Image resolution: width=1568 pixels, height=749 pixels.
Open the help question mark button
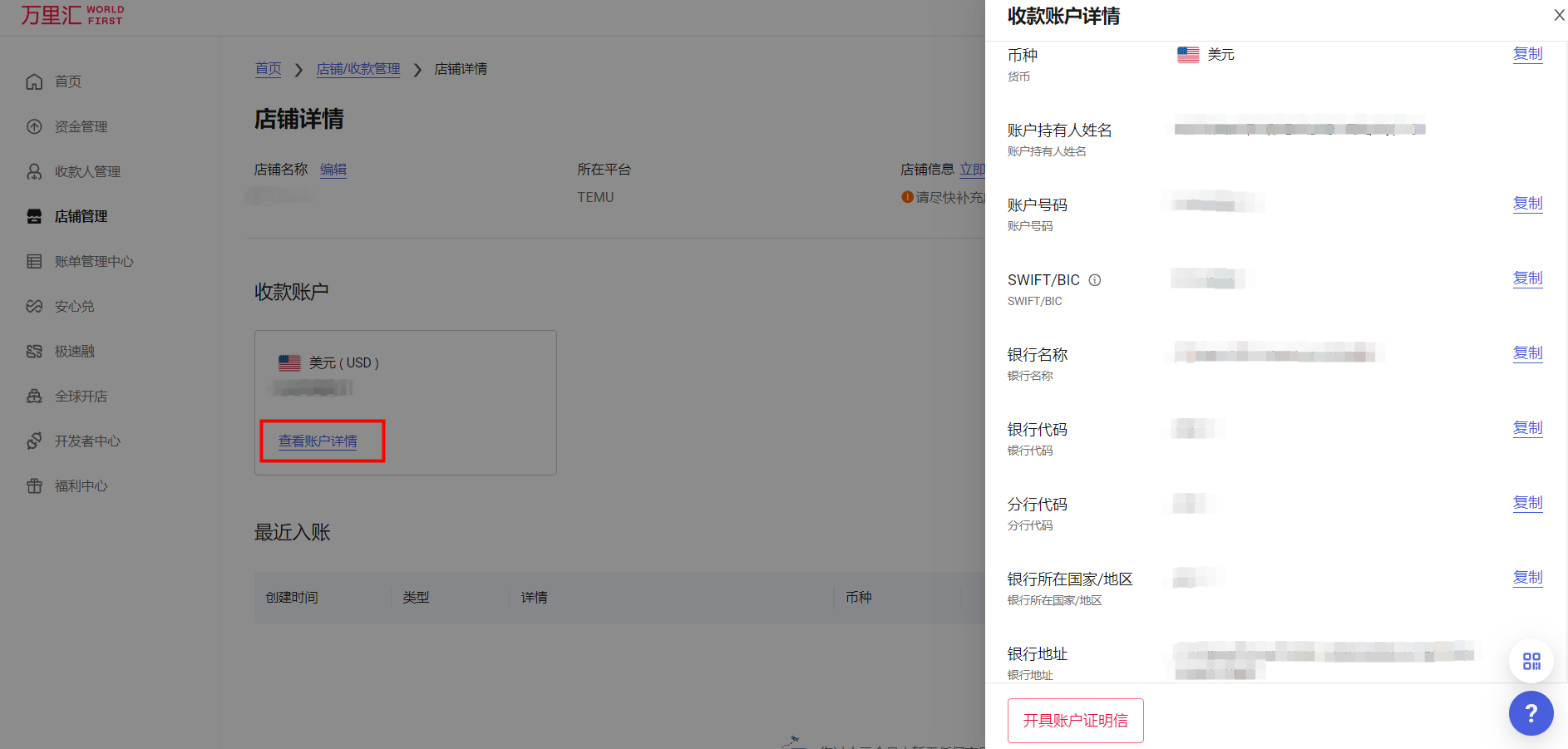click(x=1531, y=713)
